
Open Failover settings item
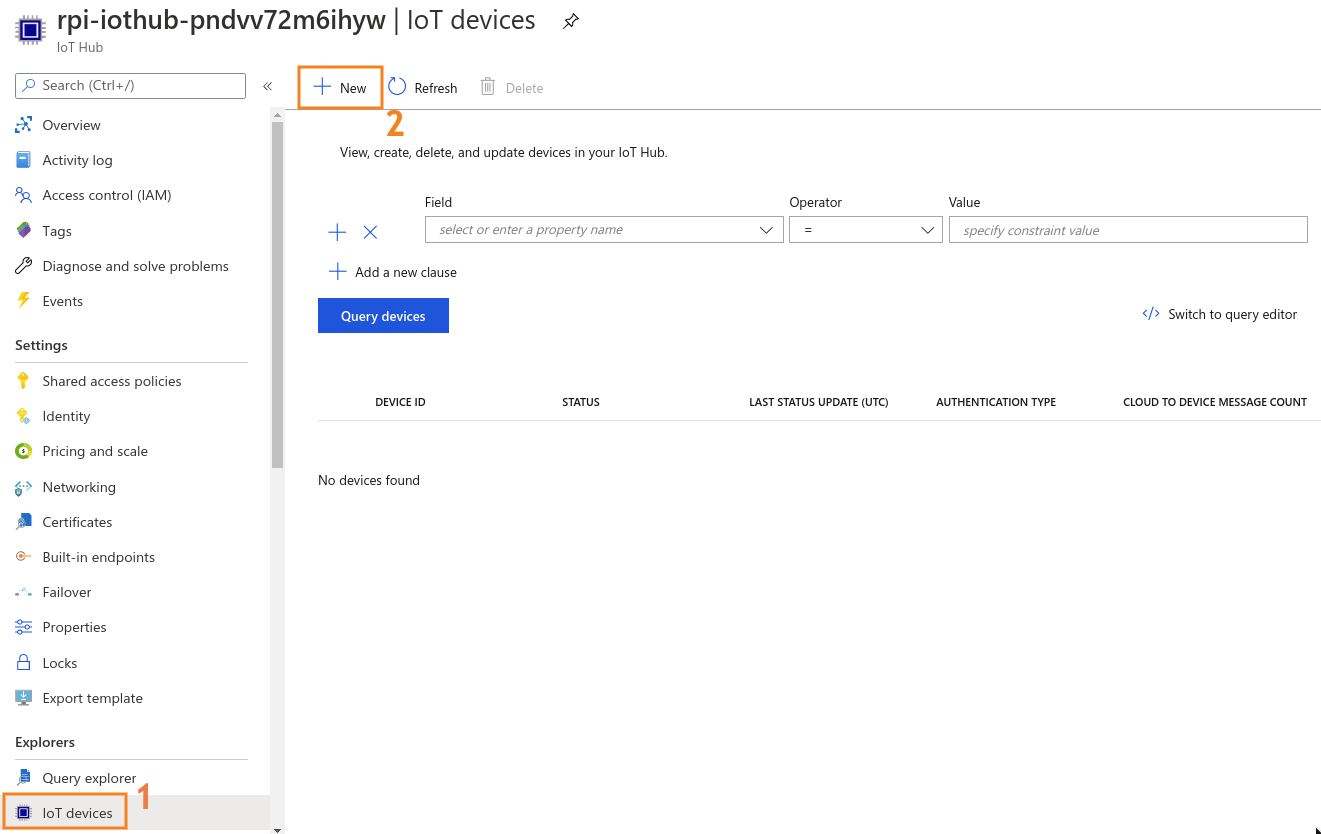click(67, 592)
